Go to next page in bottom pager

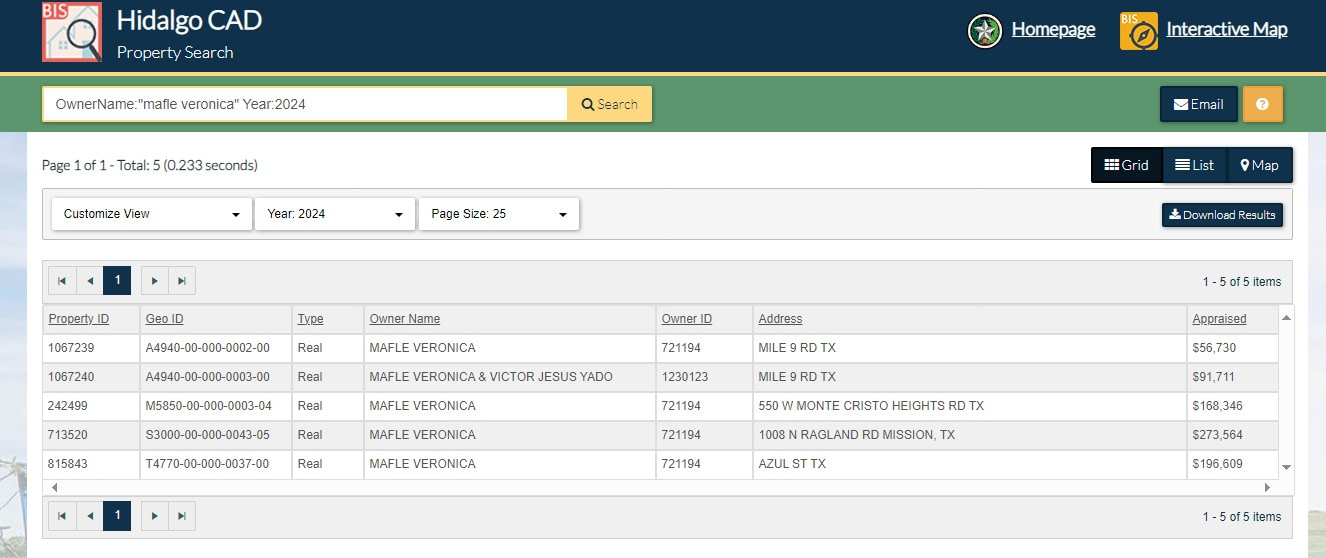point(155,516)
